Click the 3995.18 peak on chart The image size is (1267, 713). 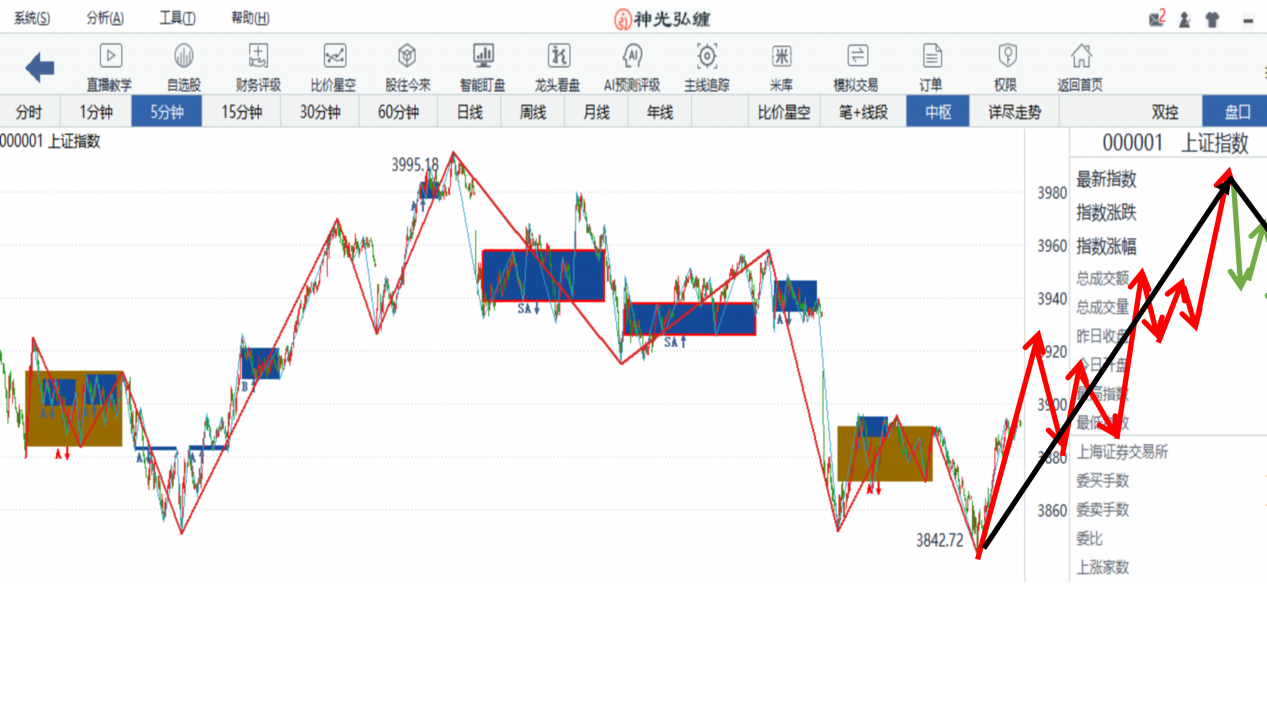pyautogui.click(x=415, y=165)
